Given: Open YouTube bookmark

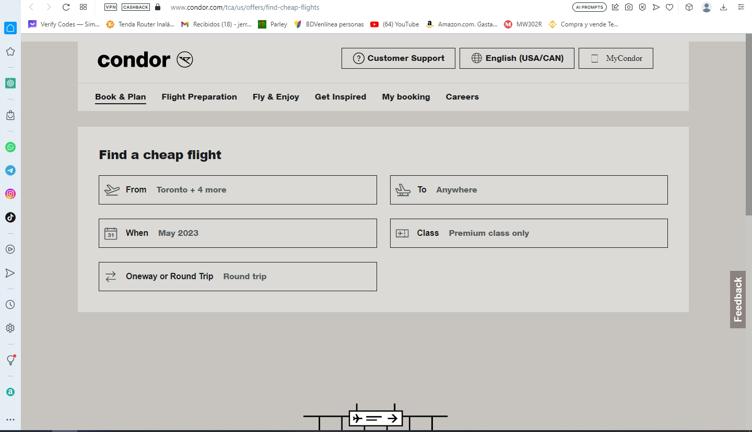Looking at the screenshot, I should 395,24.
